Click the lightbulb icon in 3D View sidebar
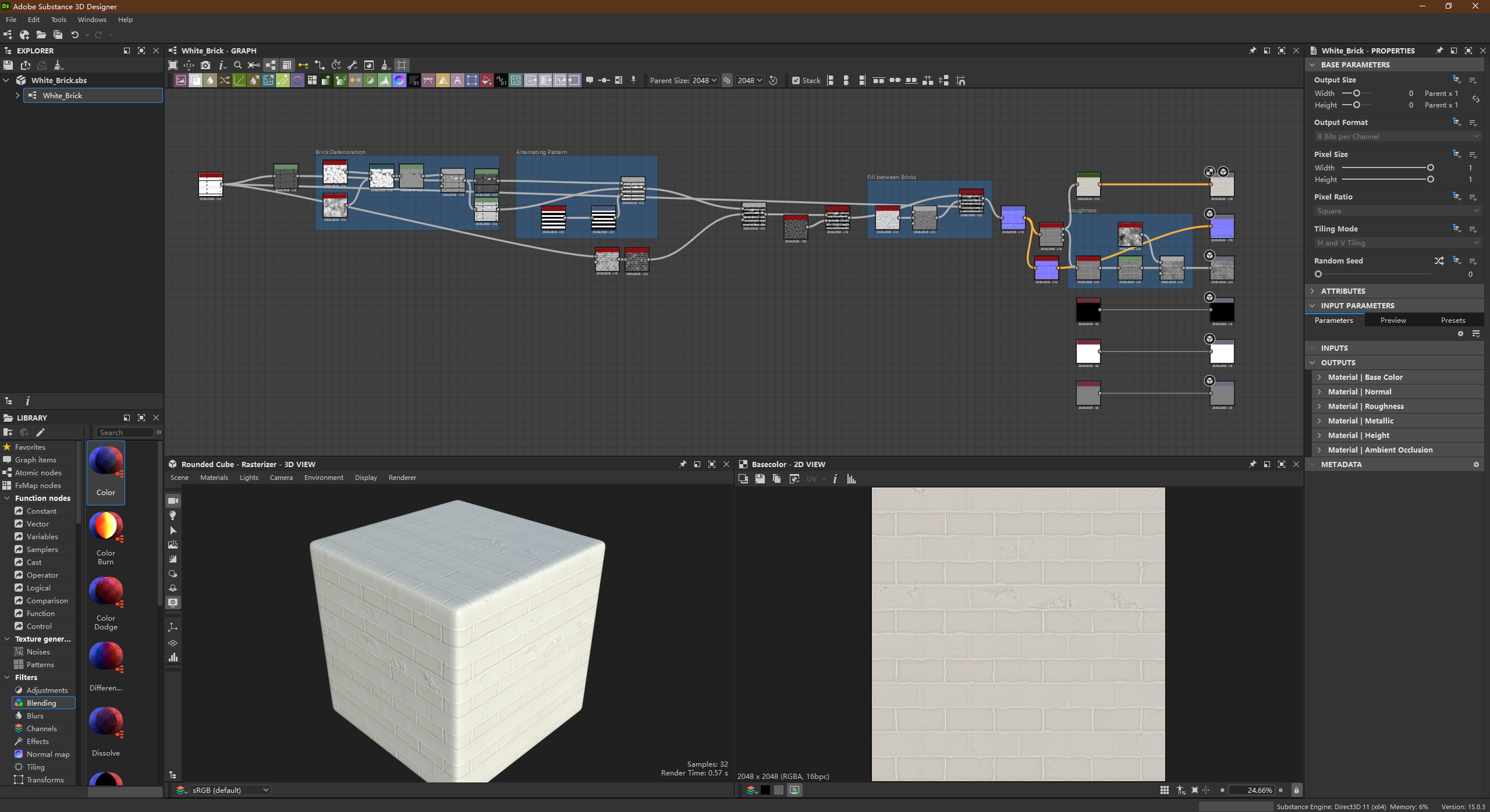This screenshot has width=1490, height=812. [x=173, y=515]
